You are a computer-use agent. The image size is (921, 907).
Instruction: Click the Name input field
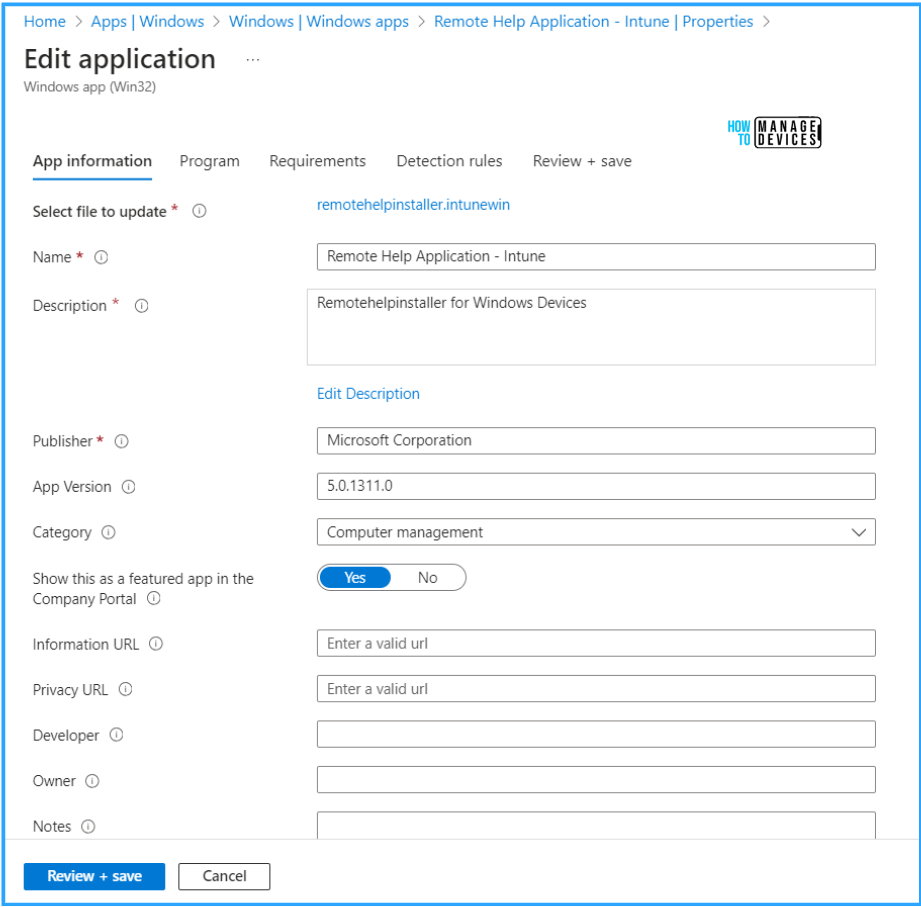coord(596,257)
